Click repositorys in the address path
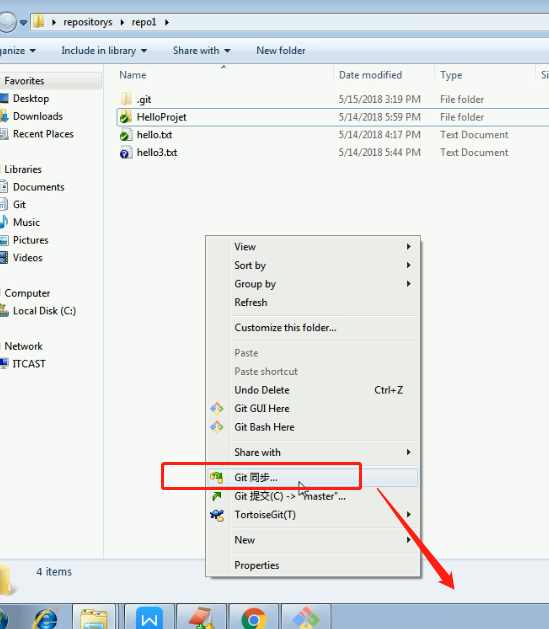 pyautogui.click(x=88, y=22)
